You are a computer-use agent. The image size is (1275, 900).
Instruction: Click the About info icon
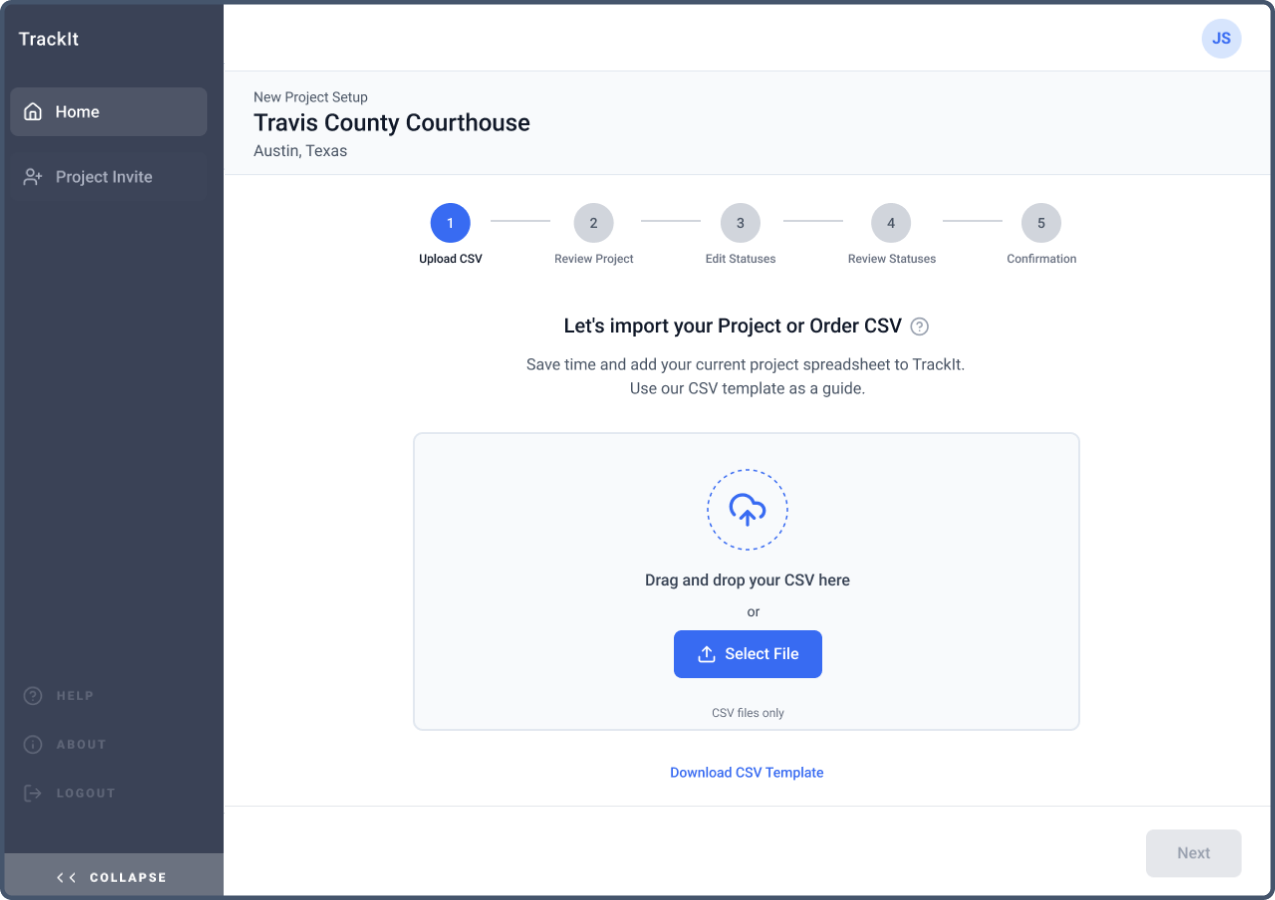tap(33, 745)
